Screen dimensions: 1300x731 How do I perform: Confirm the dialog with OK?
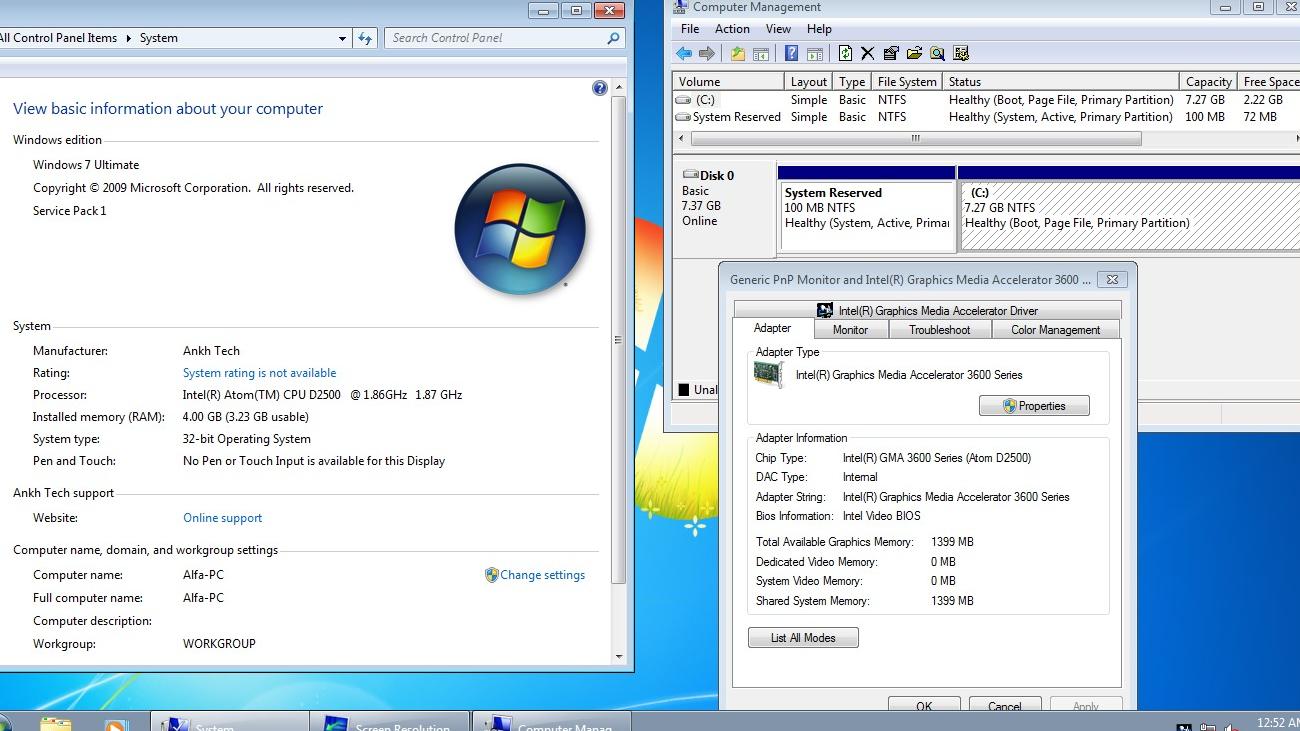pyautogui.click(x=924, y=705)
